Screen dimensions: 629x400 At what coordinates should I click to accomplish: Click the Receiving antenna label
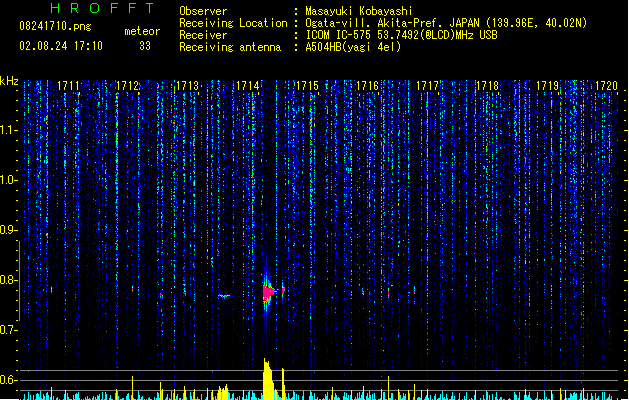coord(230,47)
